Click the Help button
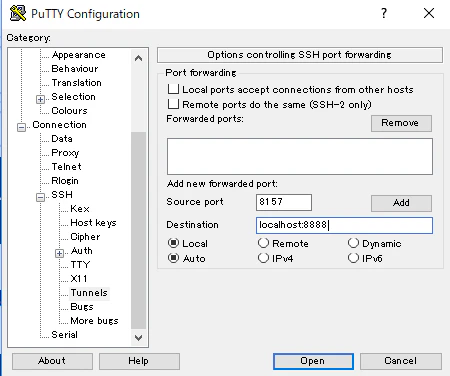 tap(139, 361)
